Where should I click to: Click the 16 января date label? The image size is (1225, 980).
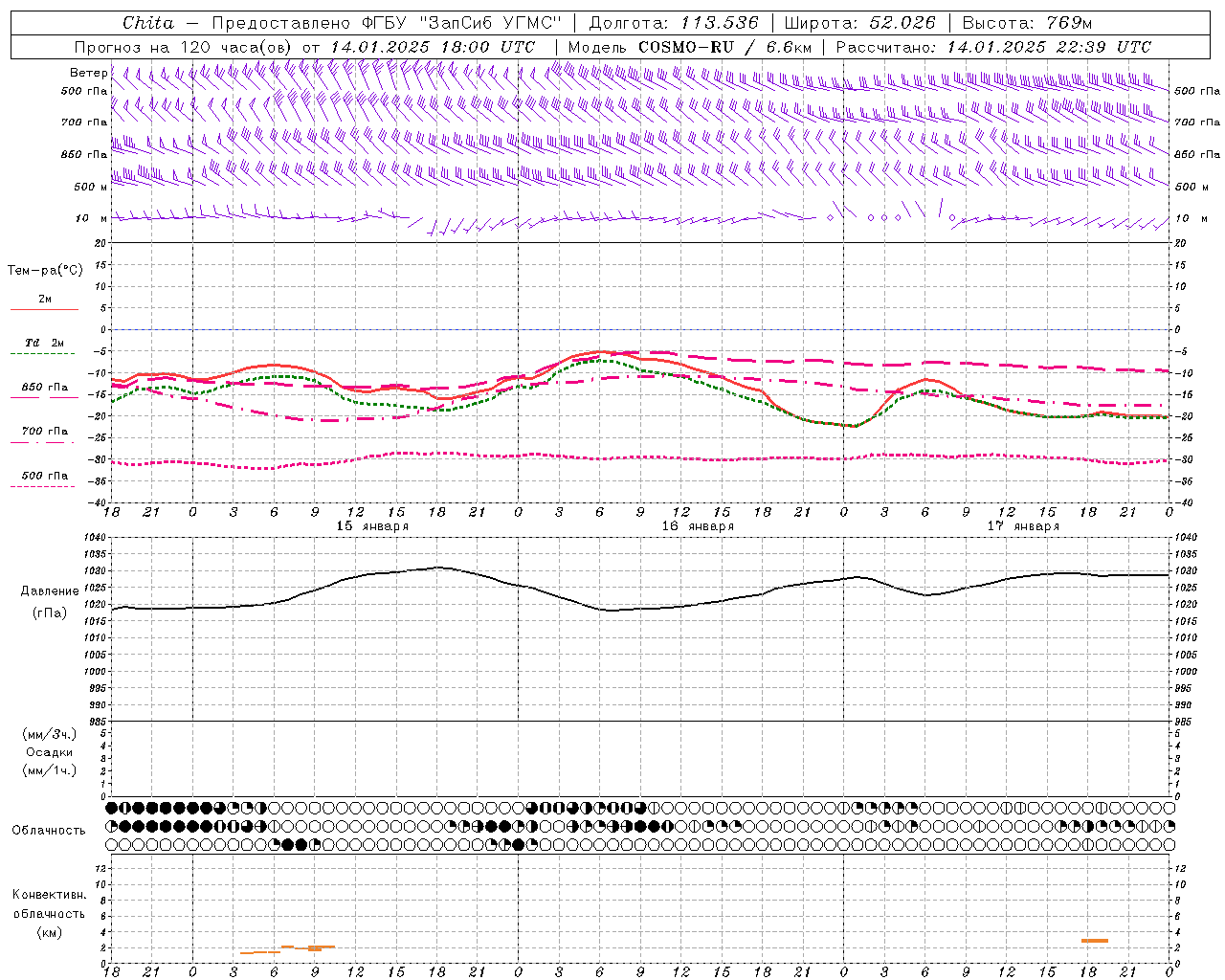[698, 526]
